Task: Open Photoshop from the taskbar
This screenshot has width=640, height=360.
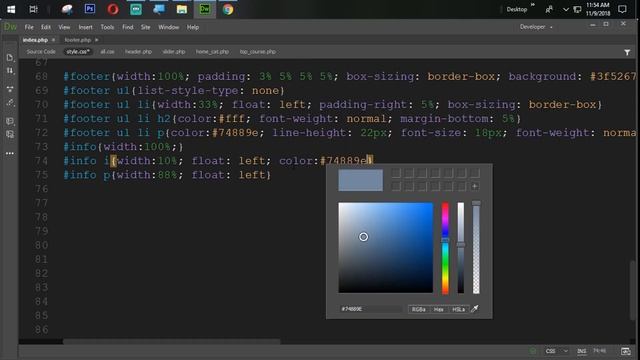Action: 90,9
